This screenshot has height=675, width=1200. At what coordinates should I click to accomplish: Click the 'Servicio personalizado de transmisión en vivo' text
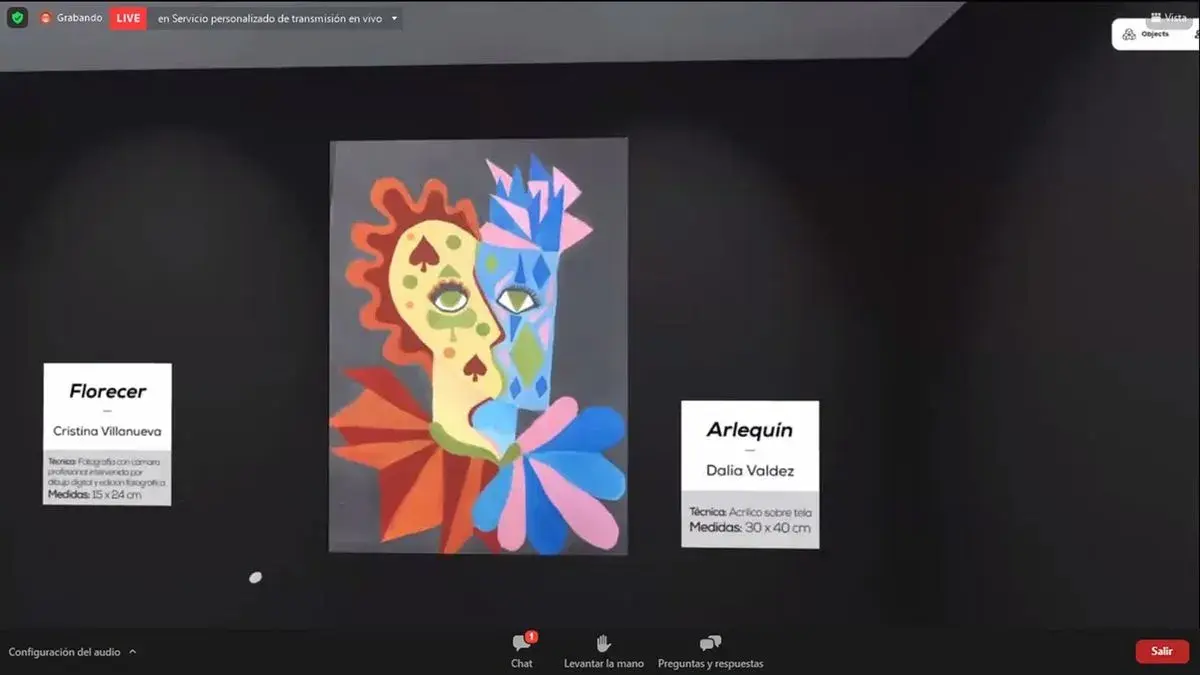(269, 18)
